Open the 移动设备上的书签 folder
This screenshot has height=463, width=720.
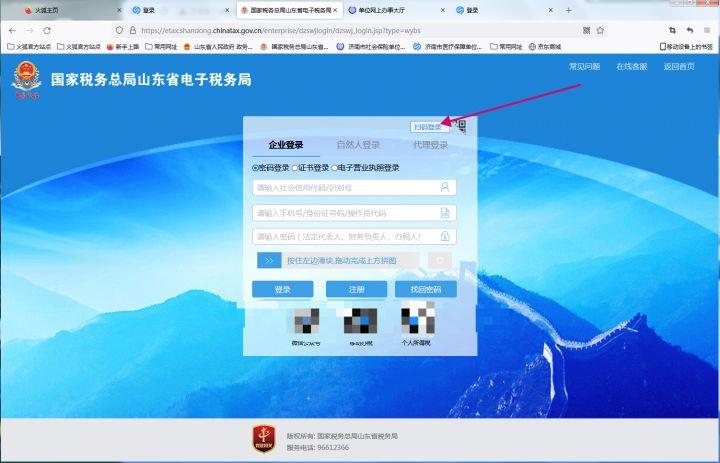(x=686, y=46)
